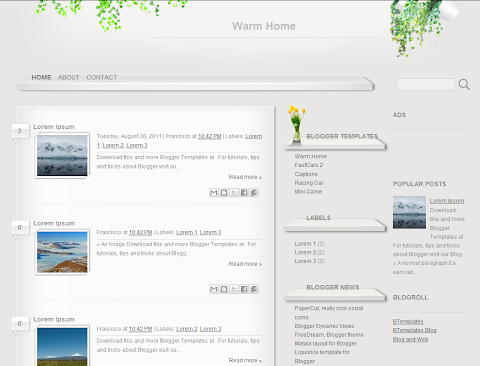
Task: Open Racing Car template link
Action: point(309,183)
